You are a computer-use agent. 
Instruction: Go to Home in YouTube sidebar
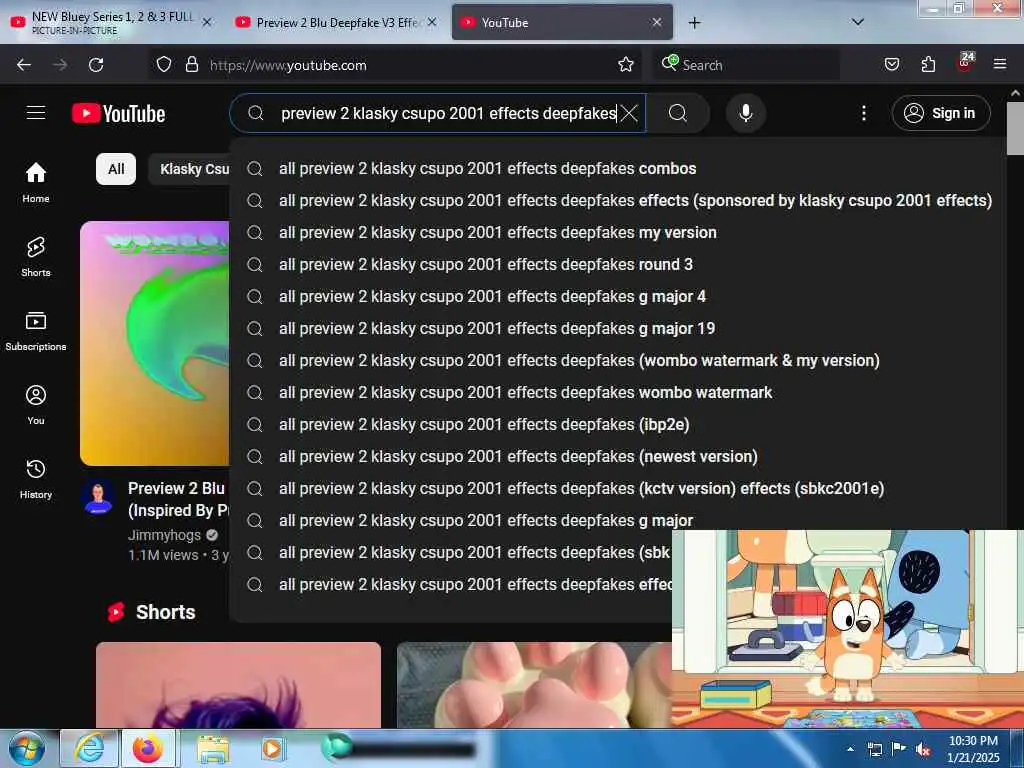(x=36, y=182)
